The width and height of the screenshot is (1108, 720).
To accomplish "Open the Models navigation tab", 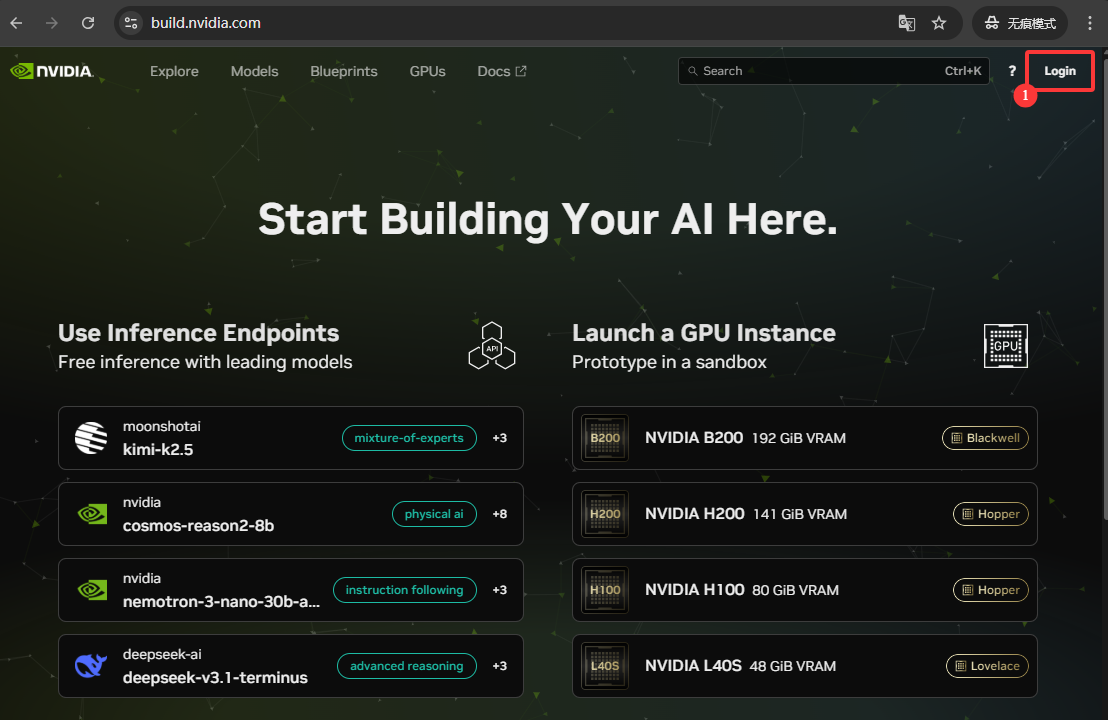I will (x=254, y=71).
